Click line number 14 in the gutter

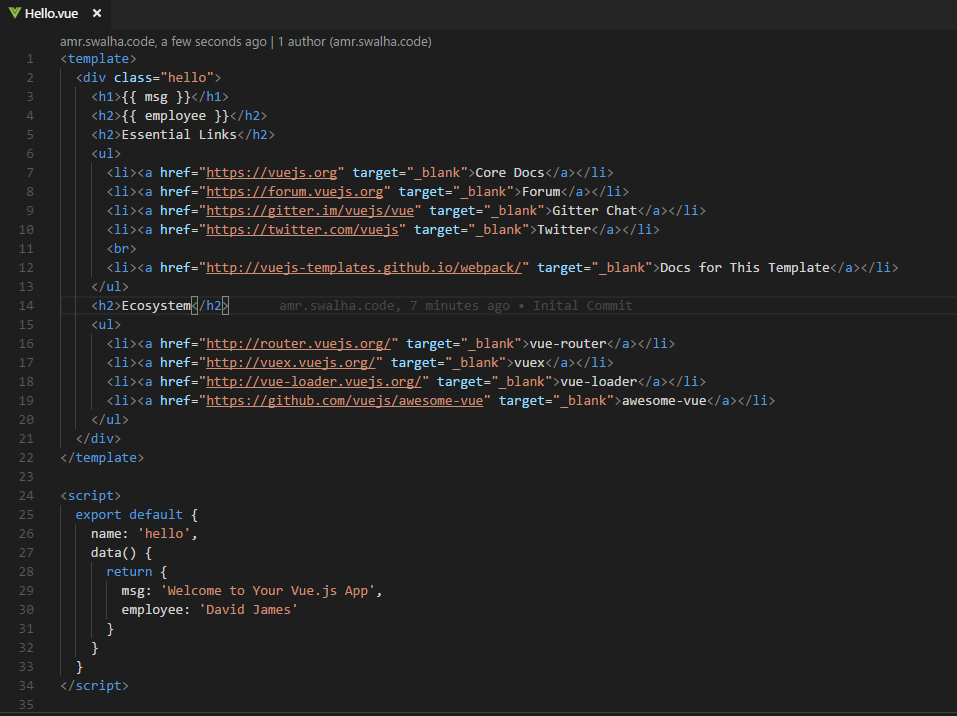click(26, 306)
